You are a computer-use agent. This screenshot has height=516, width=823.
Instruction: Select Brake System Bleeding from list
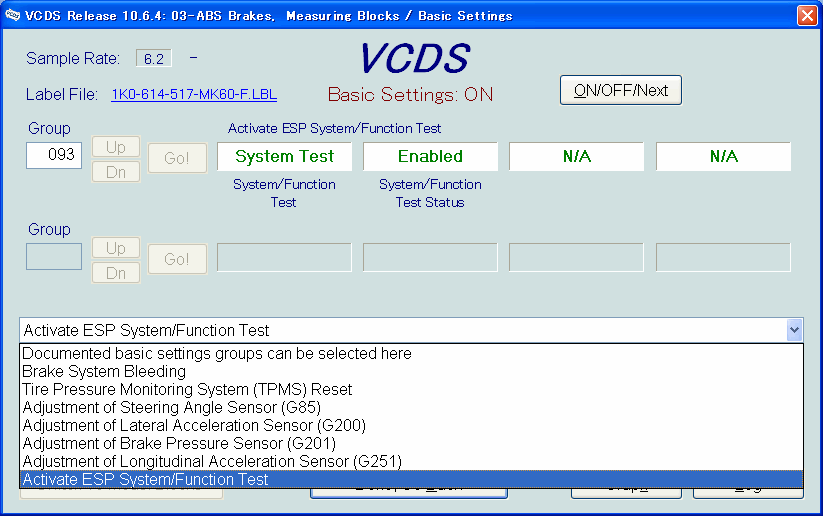click(x=412, y=371)
